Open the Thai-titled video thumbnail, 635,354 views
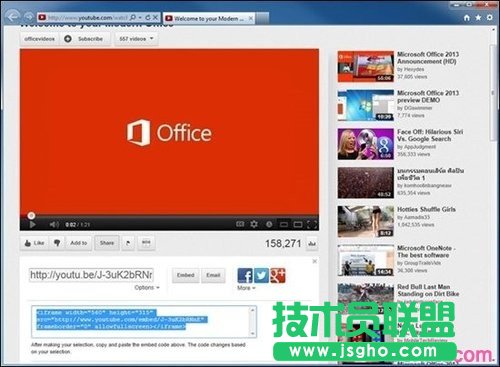This screenshot has width=500, height=367. [366, 183]
